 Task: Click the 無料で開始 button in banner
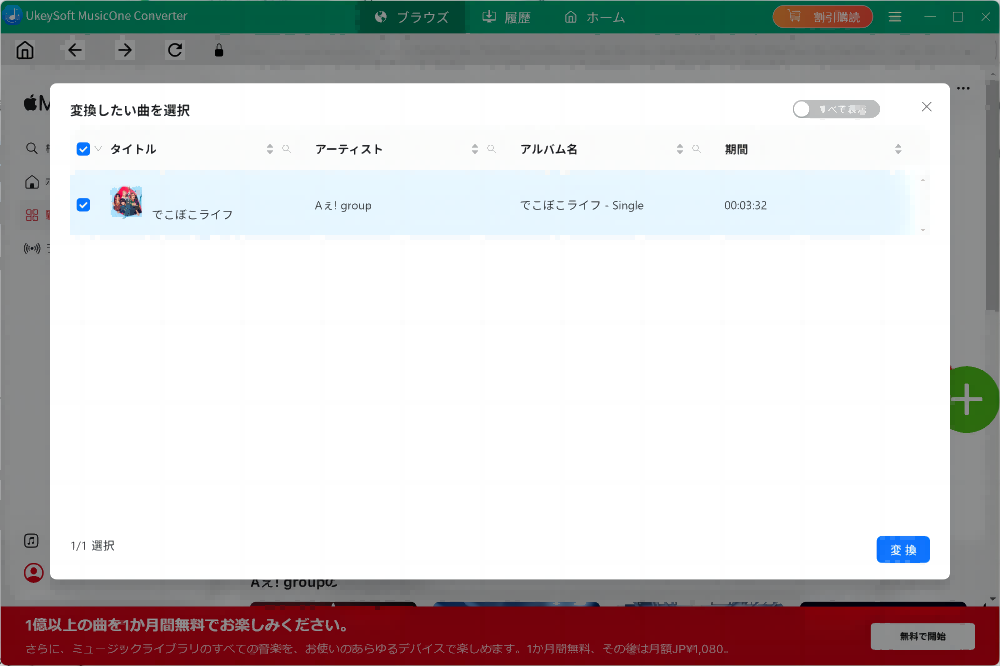[922, 636]
